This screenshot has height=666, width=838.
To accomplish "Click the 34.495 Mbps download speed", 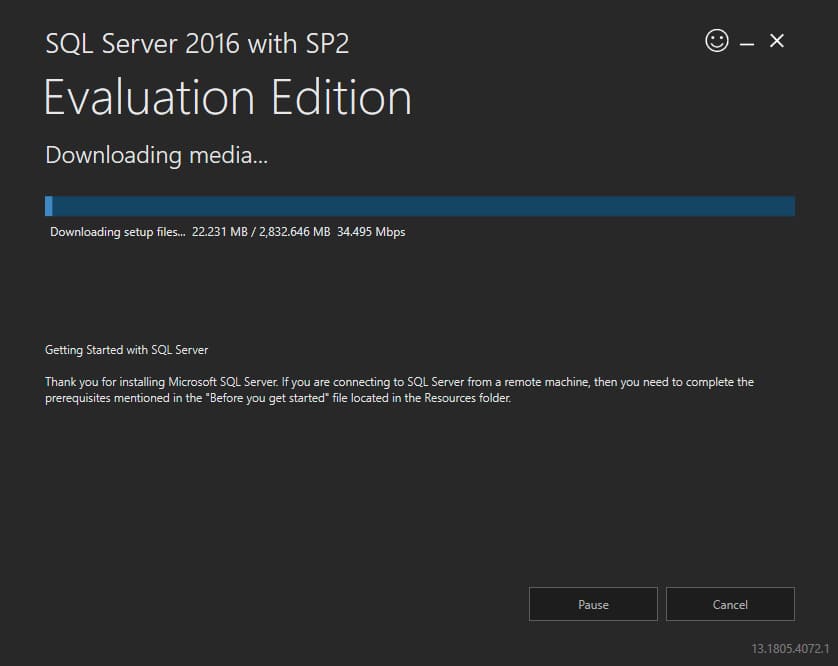I will [x=371, y=232].
